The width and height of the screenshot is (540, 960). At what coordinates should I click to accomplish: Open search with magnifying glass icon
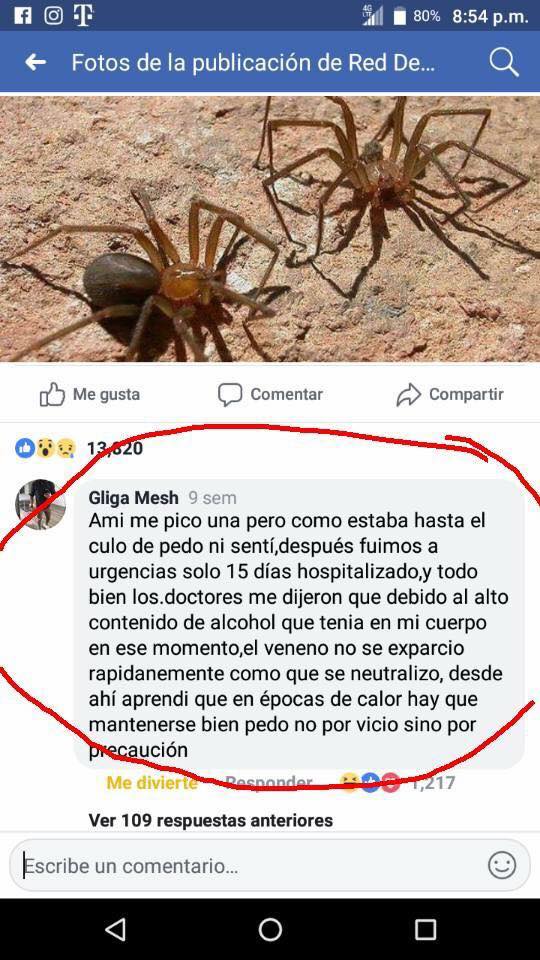tap(504, 62)
